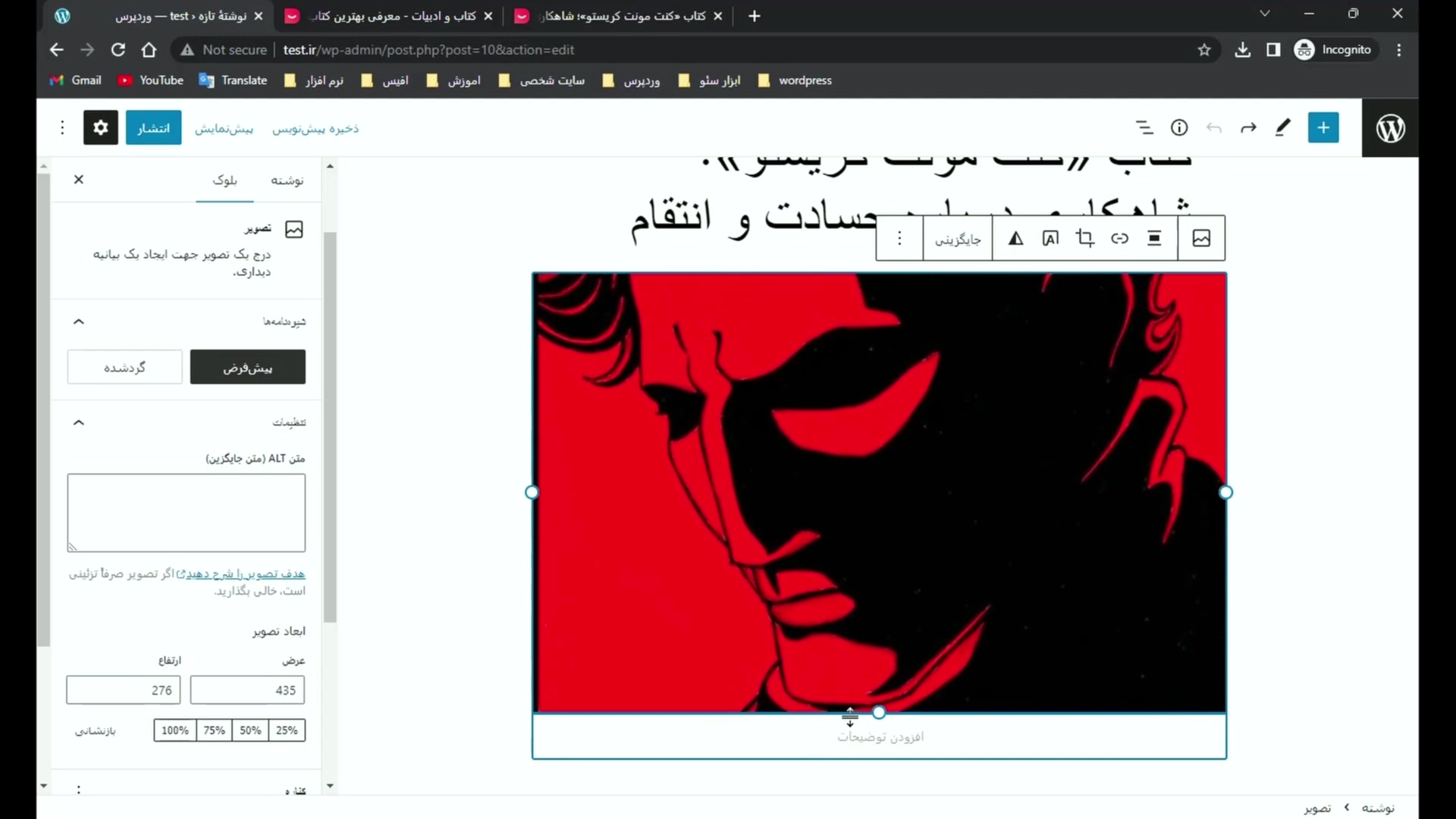Click the انتشار publish button
This screenshot has width=1456, height=819.
point(153,127)
